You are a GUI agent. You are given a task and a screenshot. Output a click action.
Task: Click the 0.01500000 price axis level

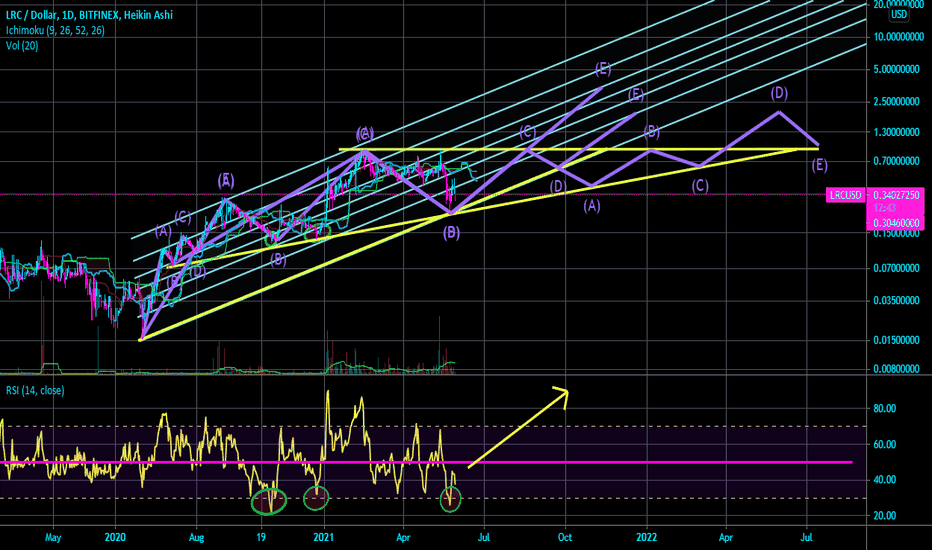(896, 340)
